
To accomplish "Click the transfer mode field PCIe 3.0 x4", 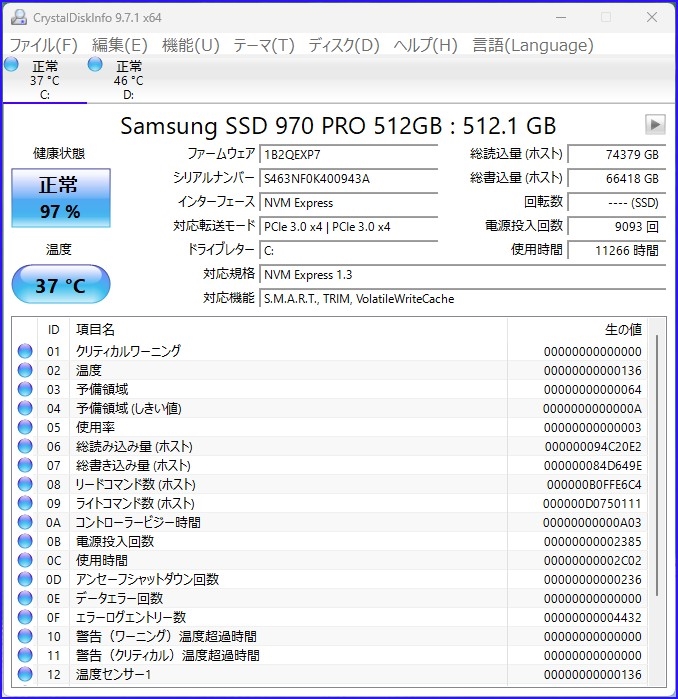I will coord(348,227).
